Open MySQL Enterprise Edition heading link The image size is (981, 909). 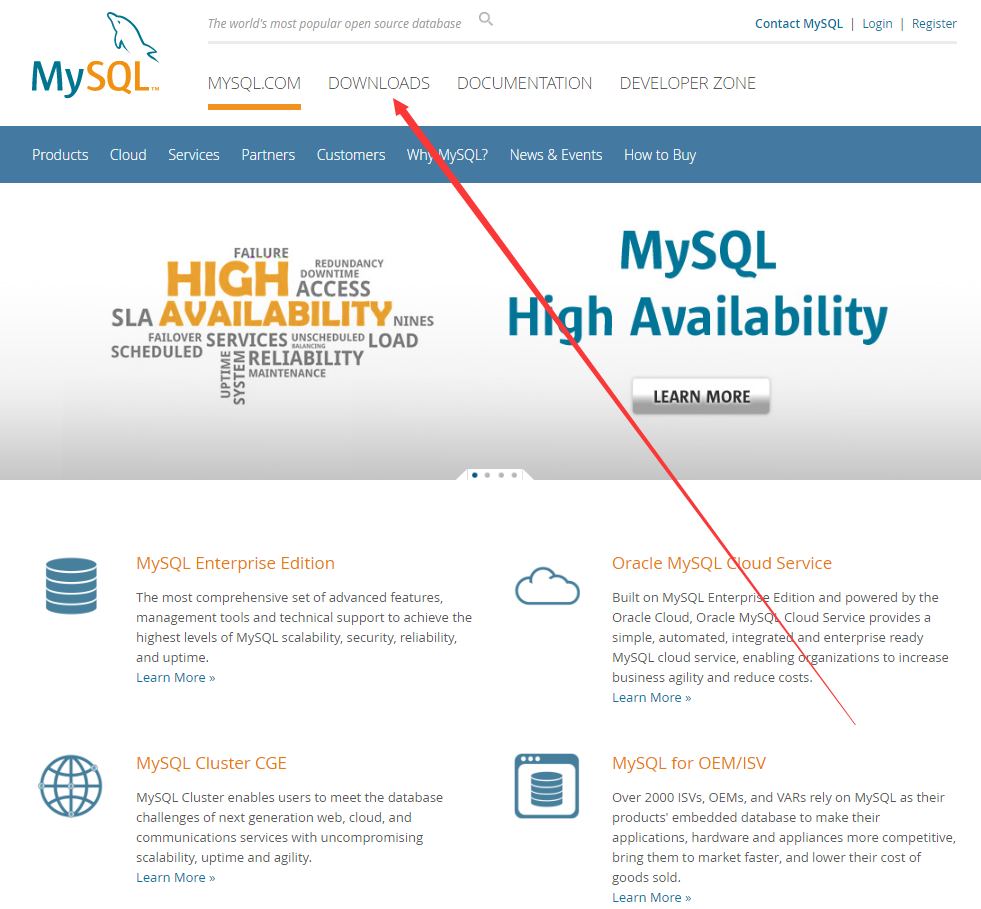pos(235,563)
